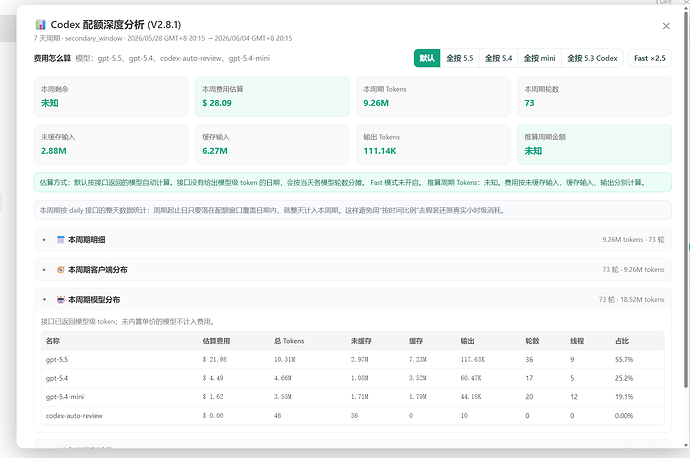Click the 线程 column header
The image size is (690, 458).
[x=577, y=341]
